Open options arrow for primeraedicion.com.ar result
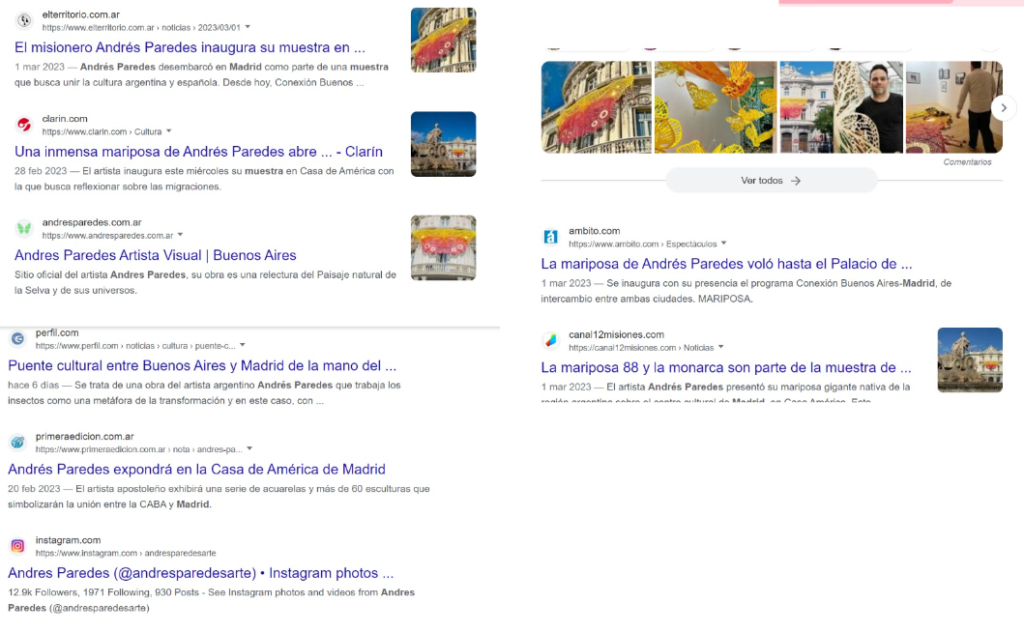 (x=249, y=449)
